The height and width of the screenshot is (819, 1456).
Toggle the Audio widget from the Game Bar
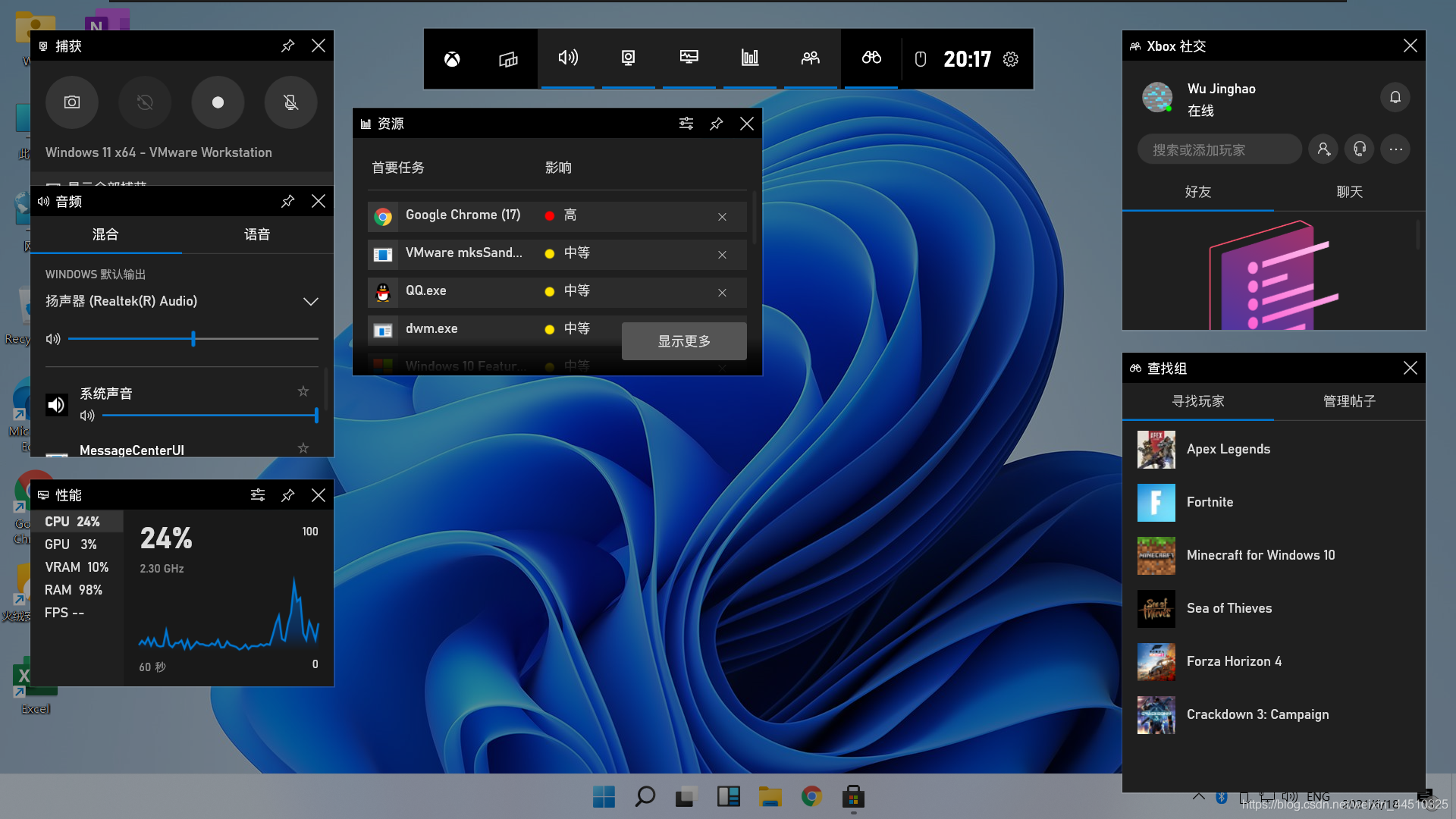pyautogui.click(x=567, y=58)
